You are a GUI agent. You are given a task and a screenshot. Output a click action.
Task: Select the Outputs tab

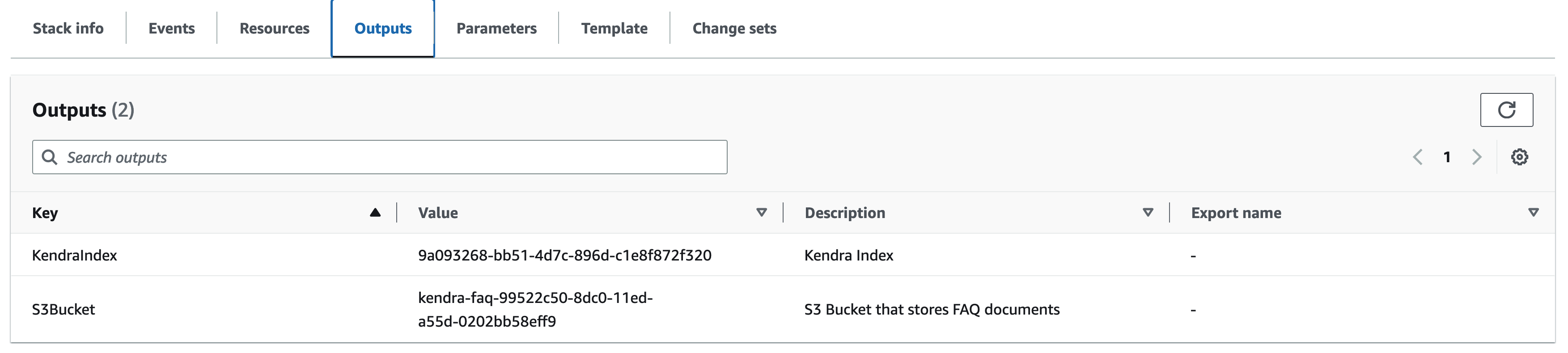point(383,29)
